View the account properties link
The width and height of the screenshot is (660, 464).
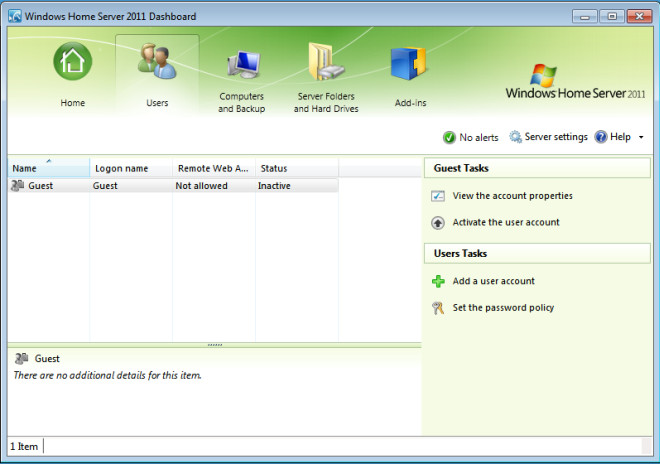point(512,196)
